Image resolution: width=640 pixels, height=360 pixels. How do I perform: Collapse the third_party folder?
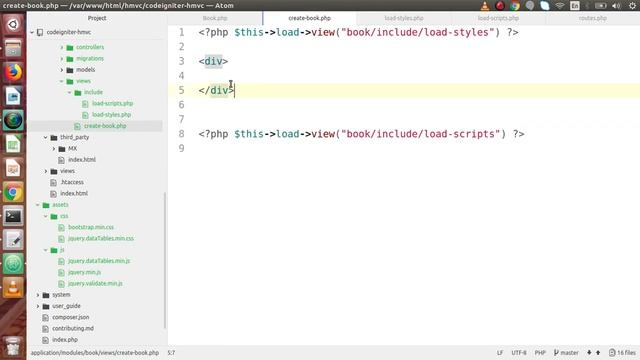pos(46,138)
